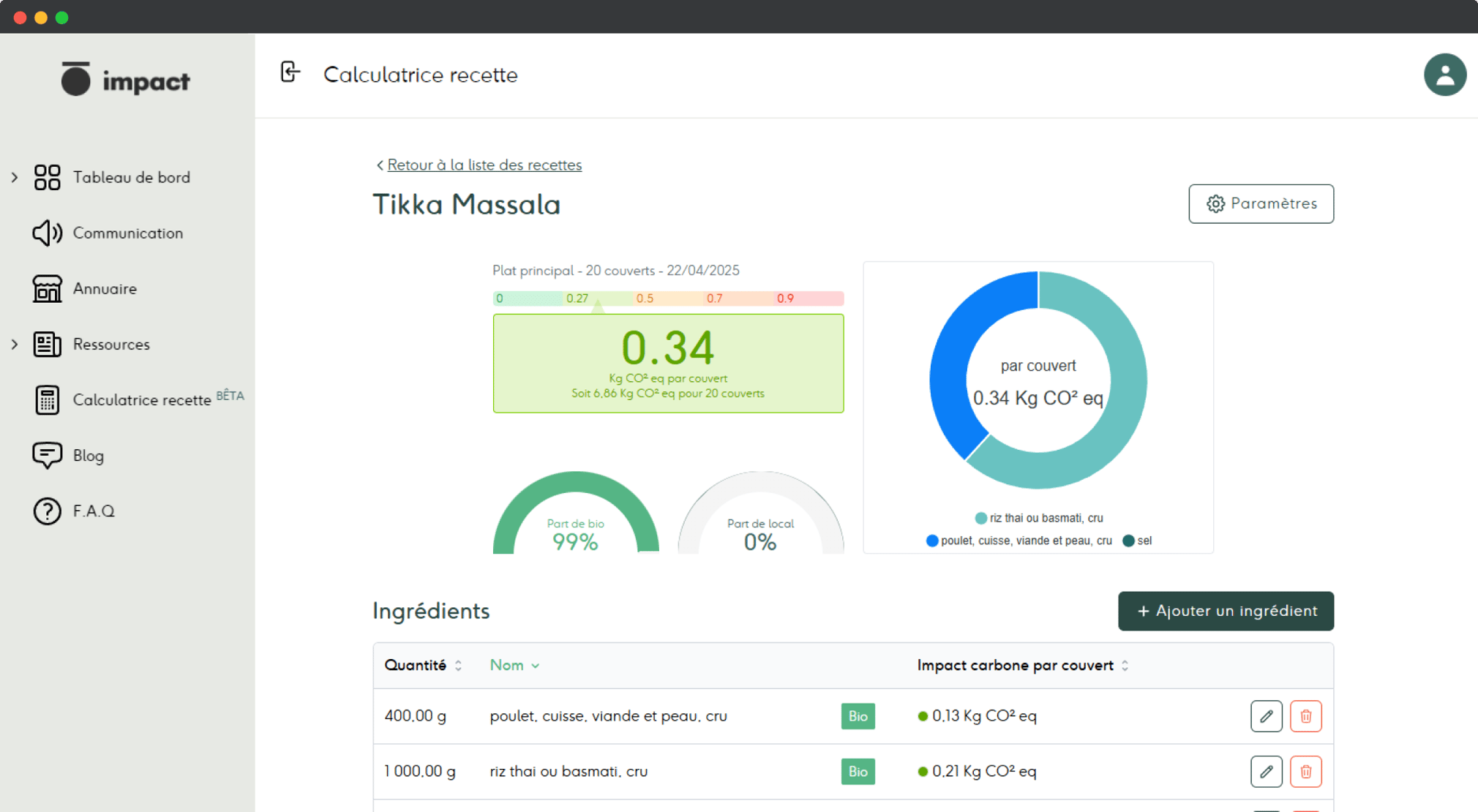The width and height of the screenshot is (1478, 812).
Task: Click Retour à la liste des recettes
Action: [484, 165]
